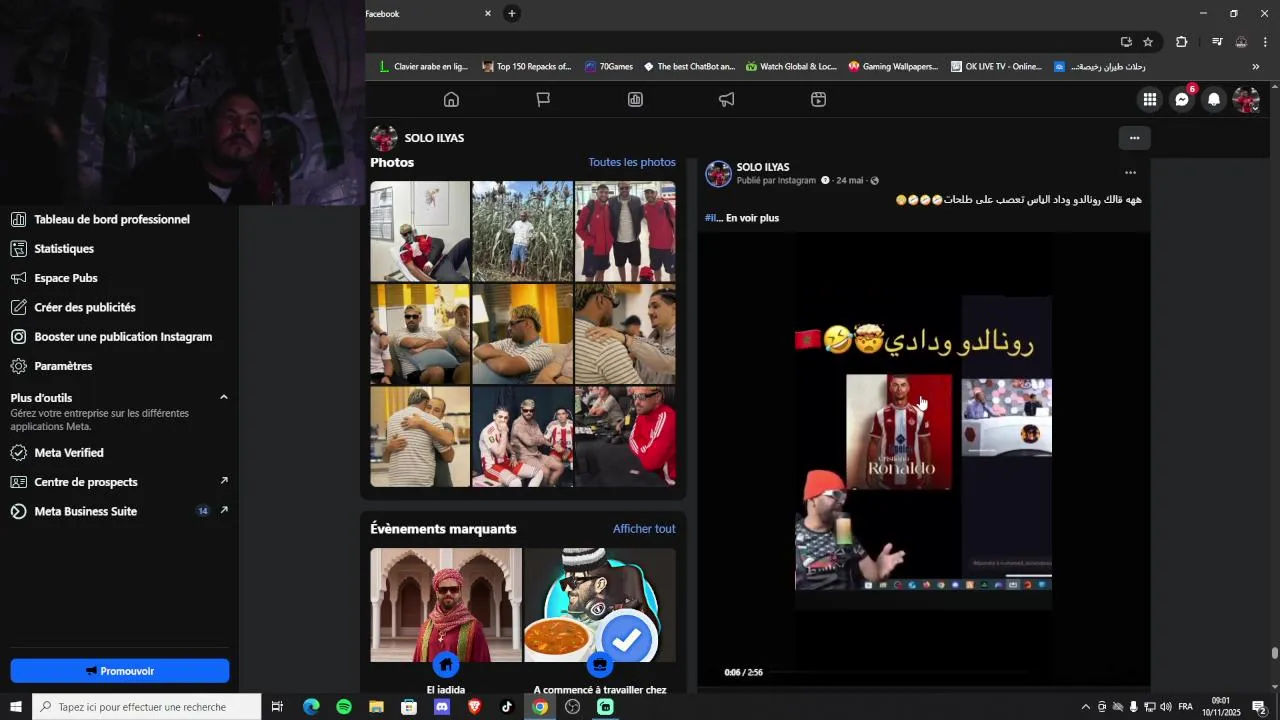Open Chrome extensions puzzle icon
1280x720 pixels.
[1181, 42]
